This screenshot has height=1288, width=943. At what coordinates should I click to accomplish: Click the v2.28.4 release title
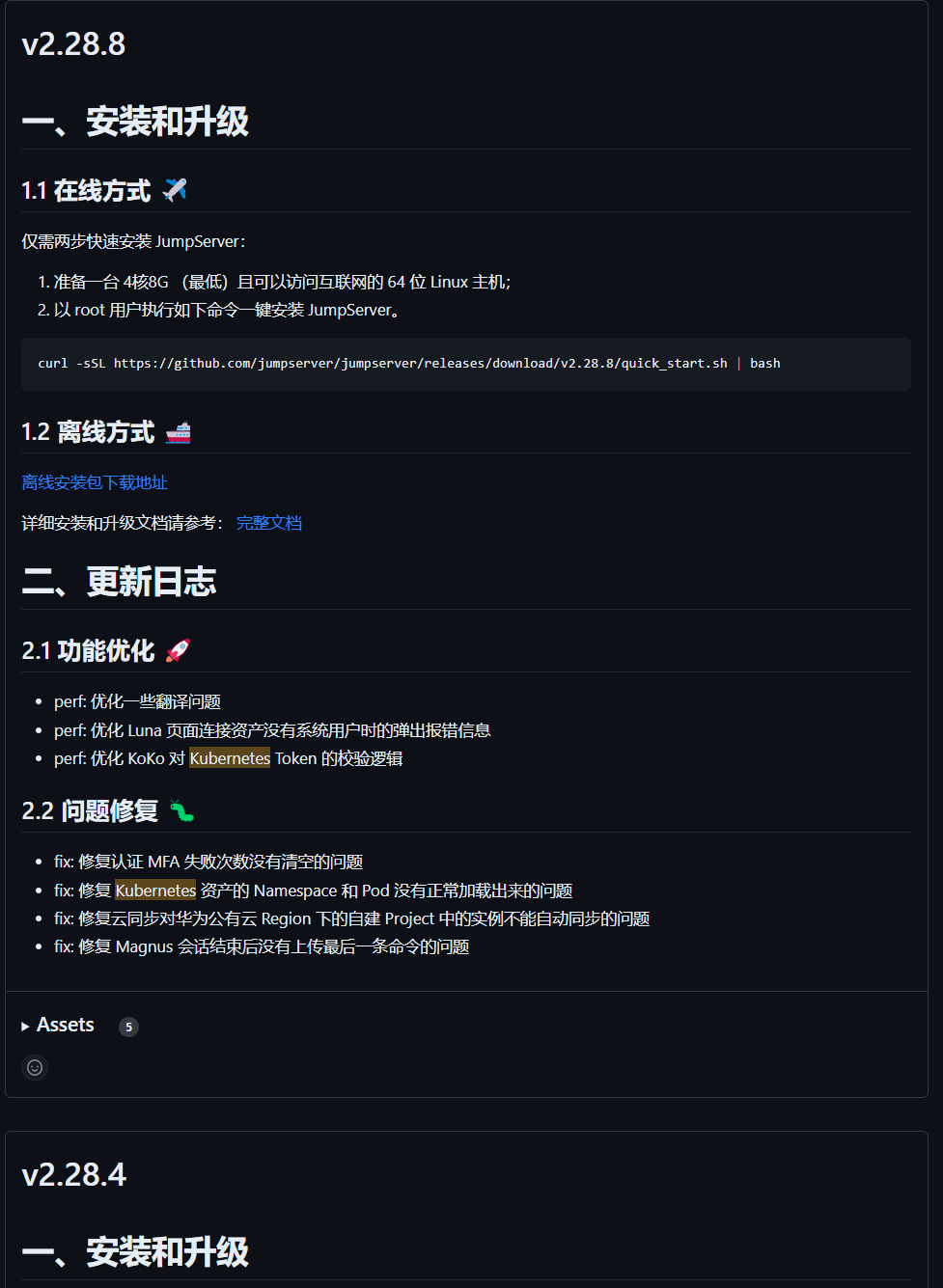point(73,1175)
